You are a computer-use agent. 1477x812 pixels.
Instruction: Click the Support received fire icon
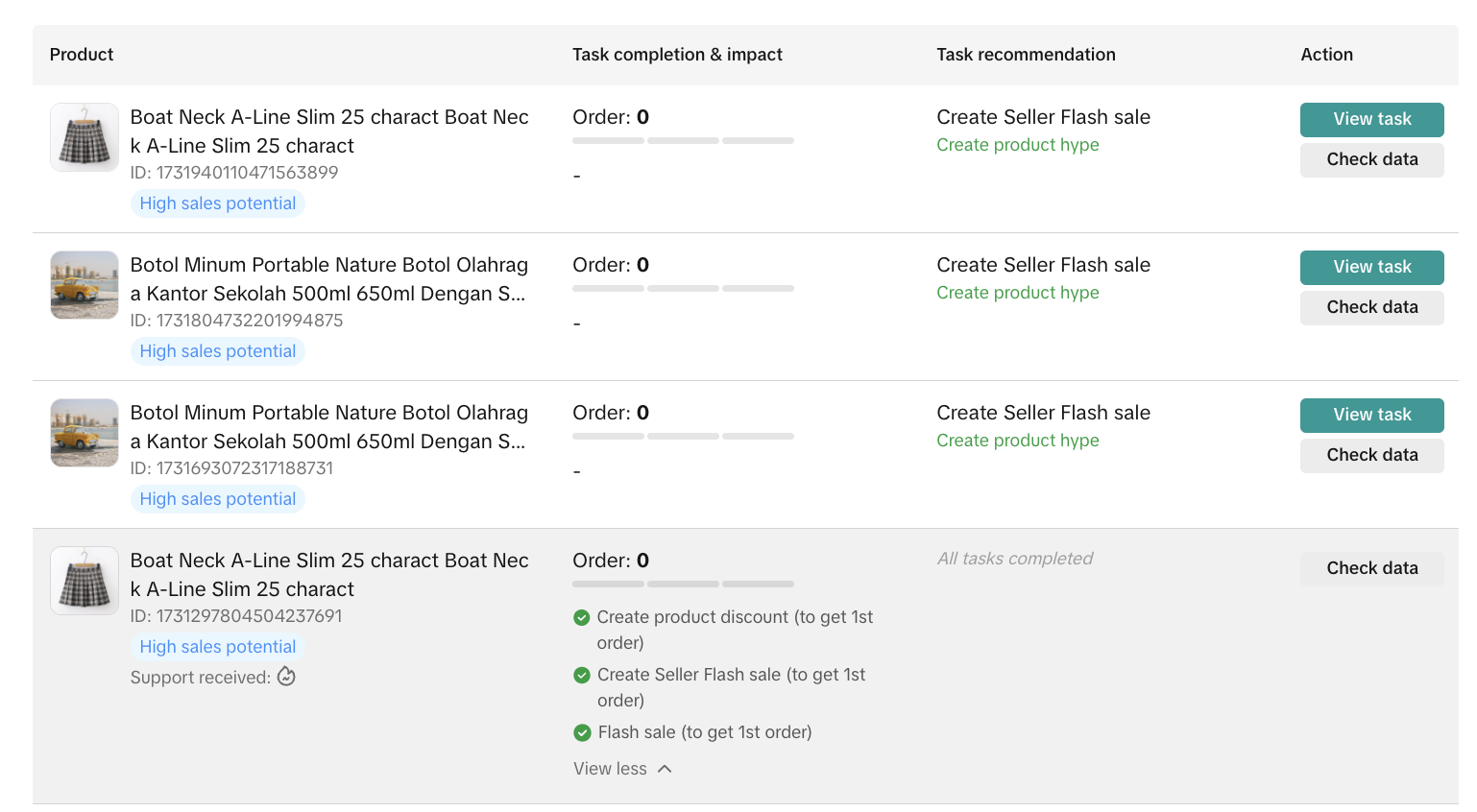click(286, 677)
